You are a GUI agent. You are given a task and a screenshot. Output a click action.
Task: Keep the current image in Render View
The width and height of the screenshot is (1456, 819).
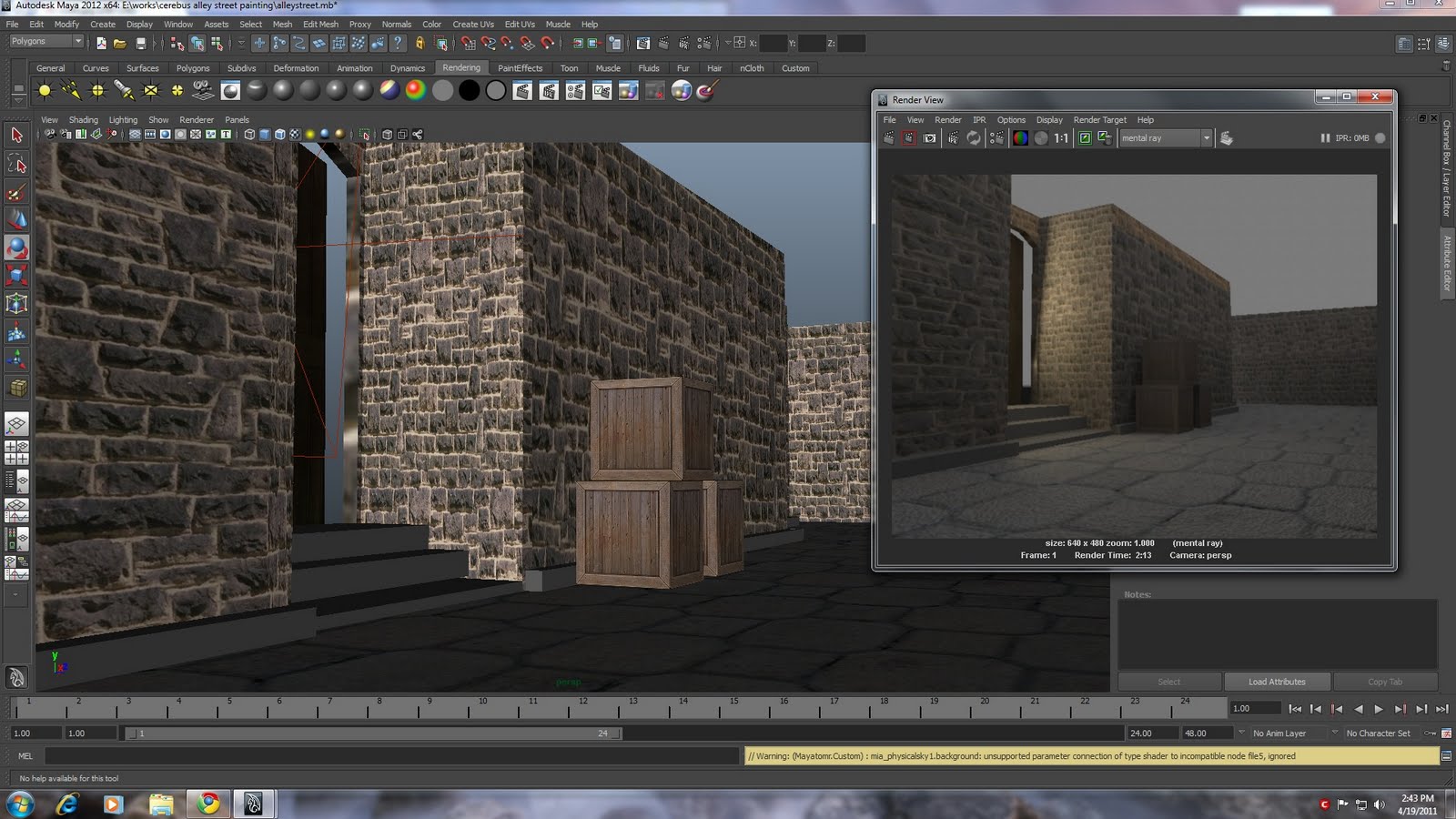tap(1087, 138)
